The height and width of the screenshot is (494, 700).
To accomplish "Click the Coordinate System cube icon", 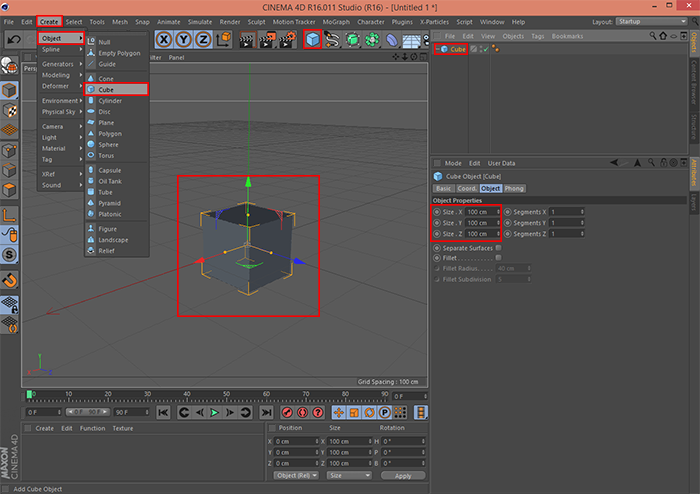I will click(x=224, y=39).
